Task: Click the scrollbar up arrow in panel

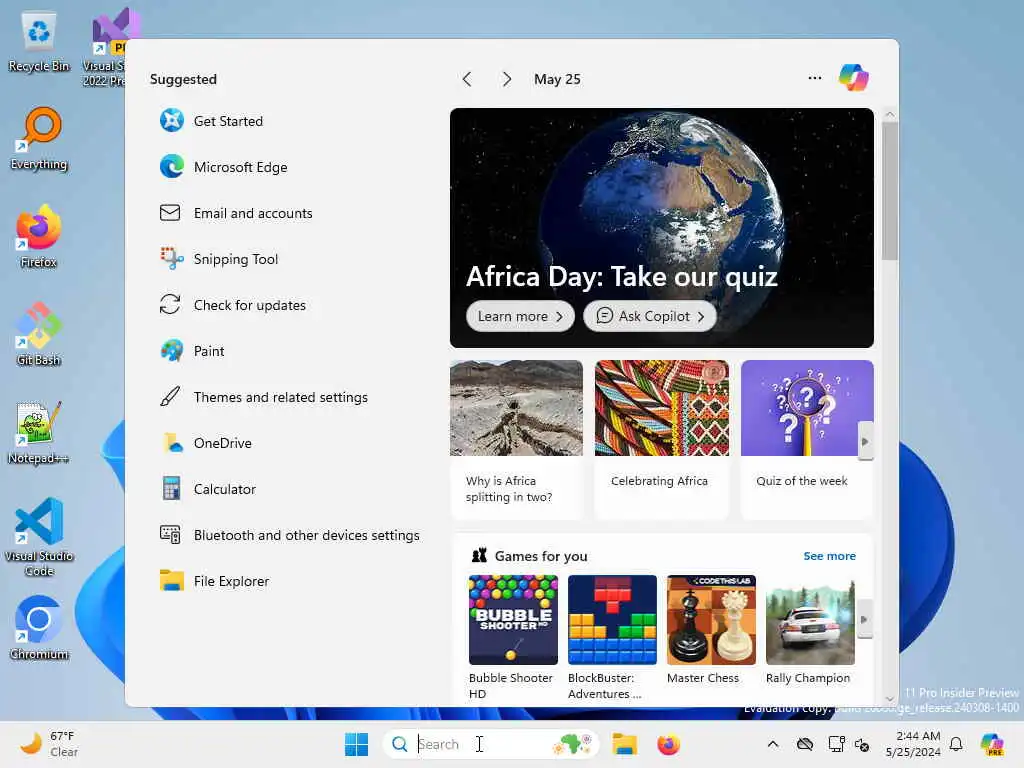Action: tap(889, 114)
